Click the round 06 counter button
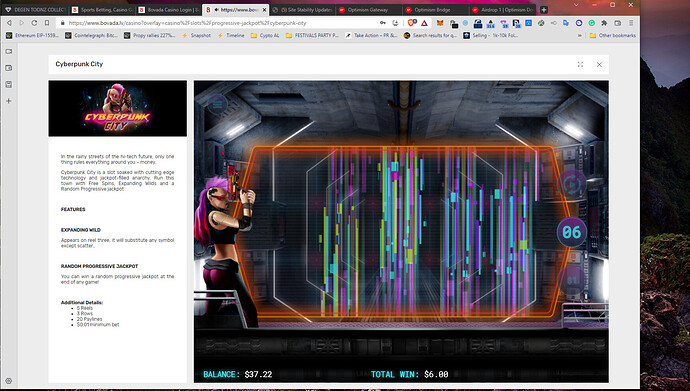 pos(572,232)
